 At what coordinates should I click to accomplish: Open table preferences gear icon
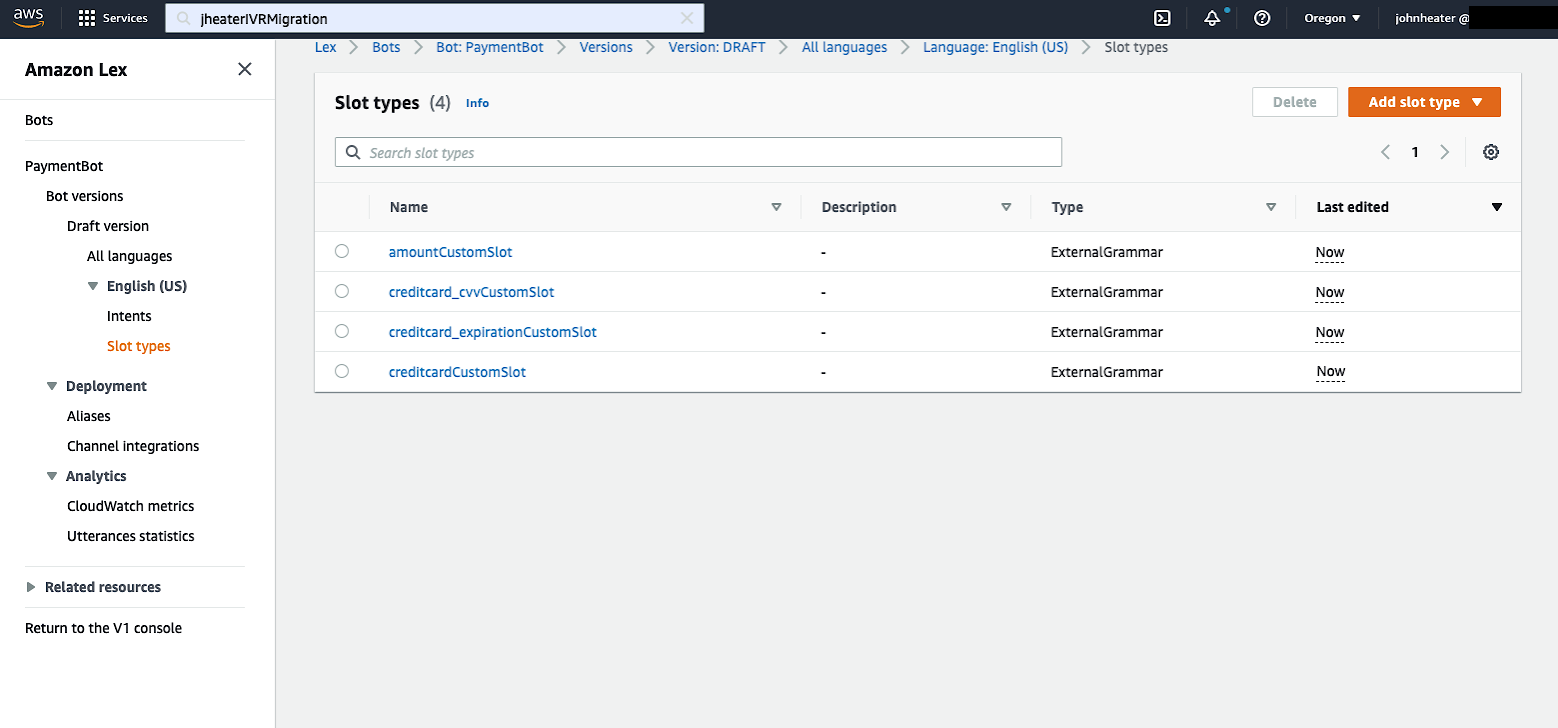[1491, 152]
